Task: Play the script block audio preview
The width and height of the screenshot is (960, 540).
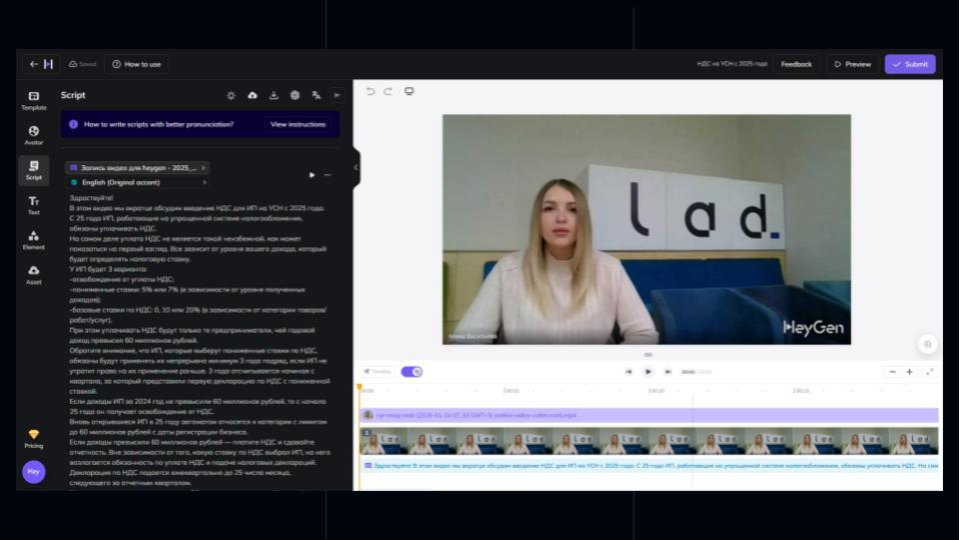Action: 312,175
